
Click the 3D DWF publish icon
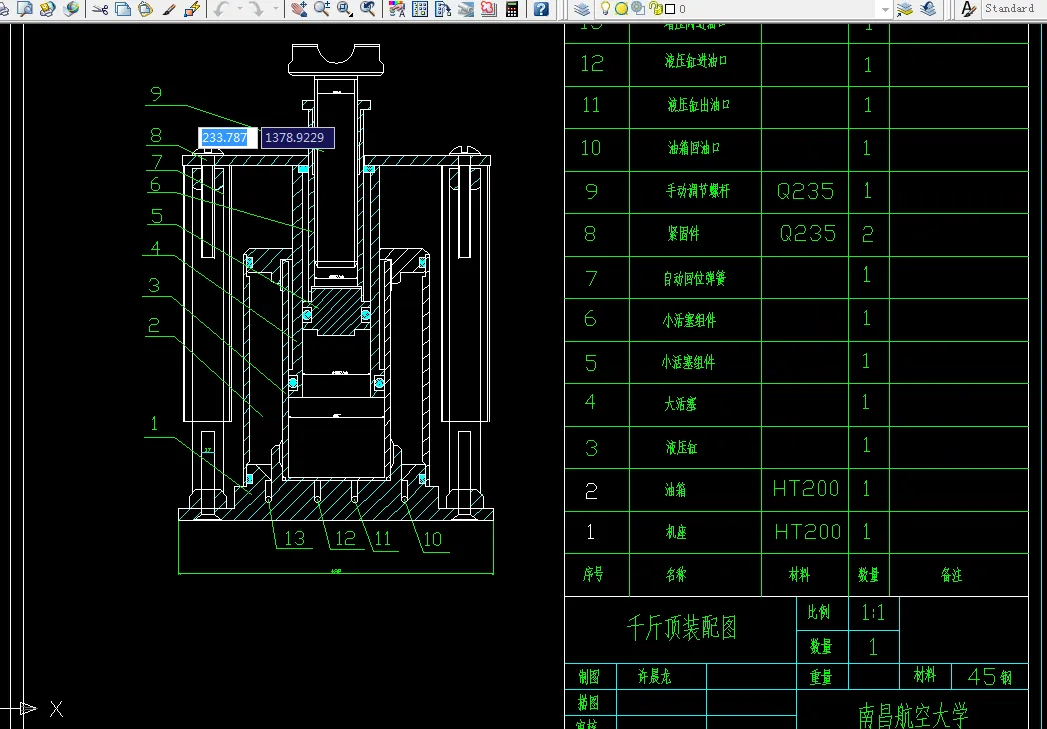[x=70, y=9]
